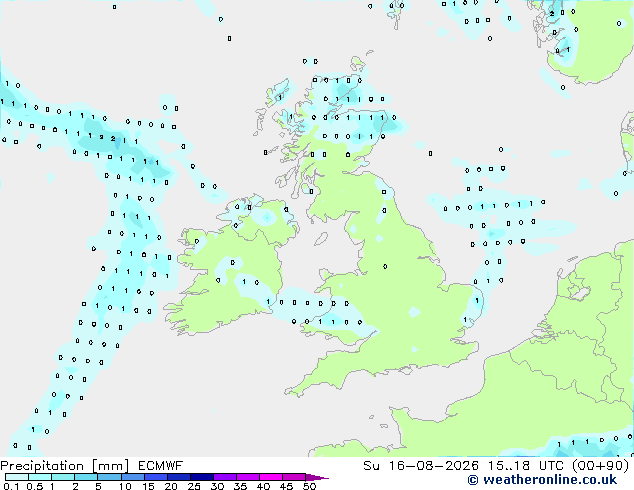
Task: Click the '40' legend scale value
Action: [x=263, y=486]
